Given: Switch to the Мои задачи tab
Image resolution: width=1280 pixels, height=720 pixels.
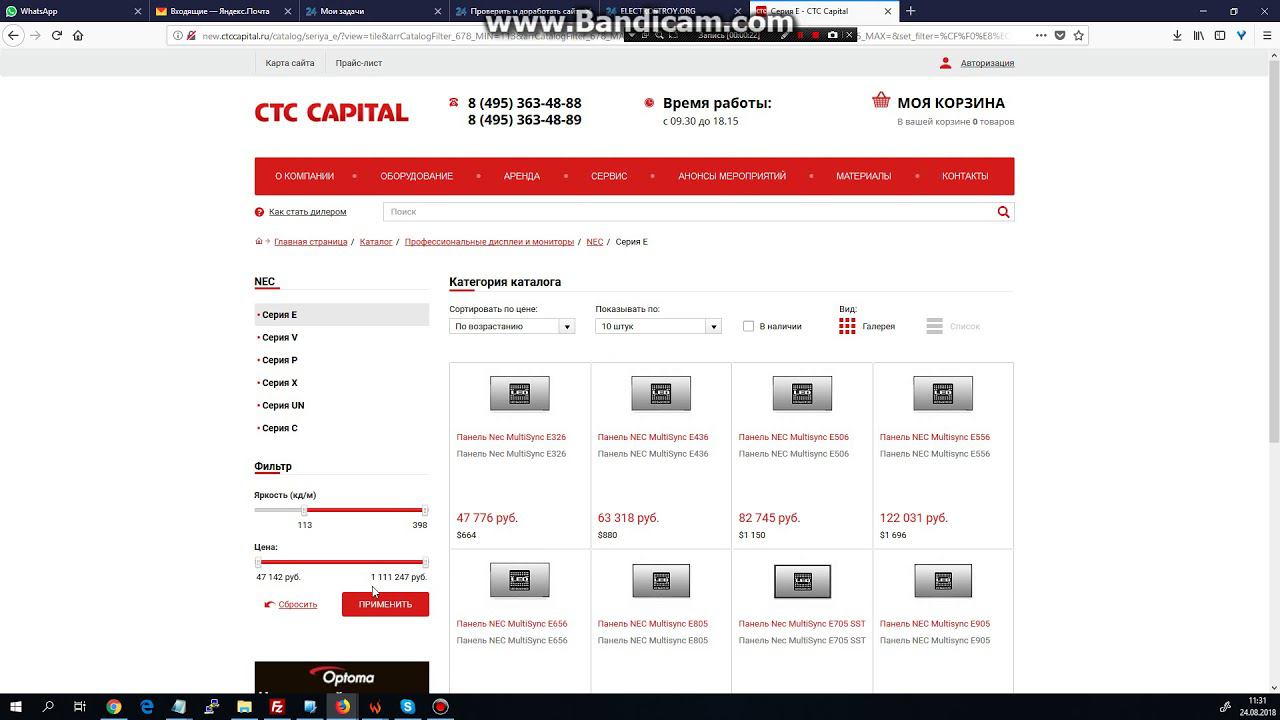Looking at the screenshot, I should click(x=372, y=11).
